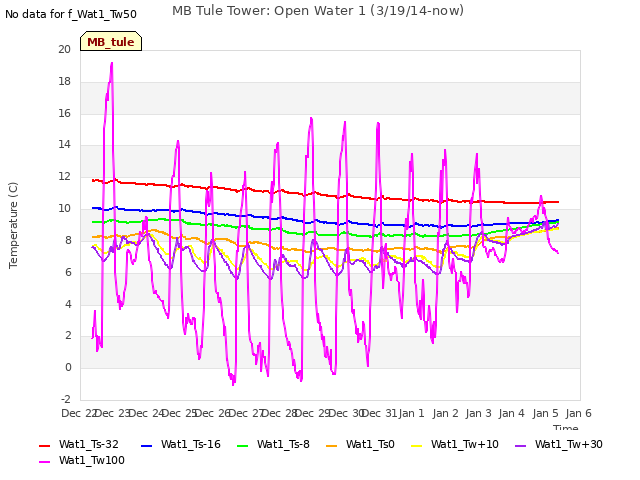This screenshot has width=640, height=480.
Task: Select the Wat1_Tw+30 legend label
Action: tap(569, 444)
